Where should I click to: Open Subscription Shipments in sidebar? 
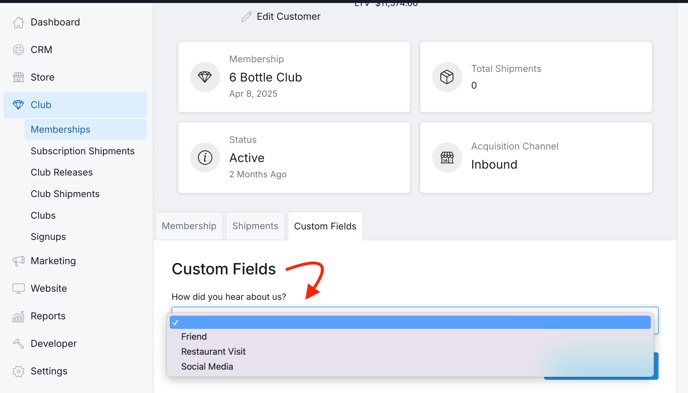82,151
